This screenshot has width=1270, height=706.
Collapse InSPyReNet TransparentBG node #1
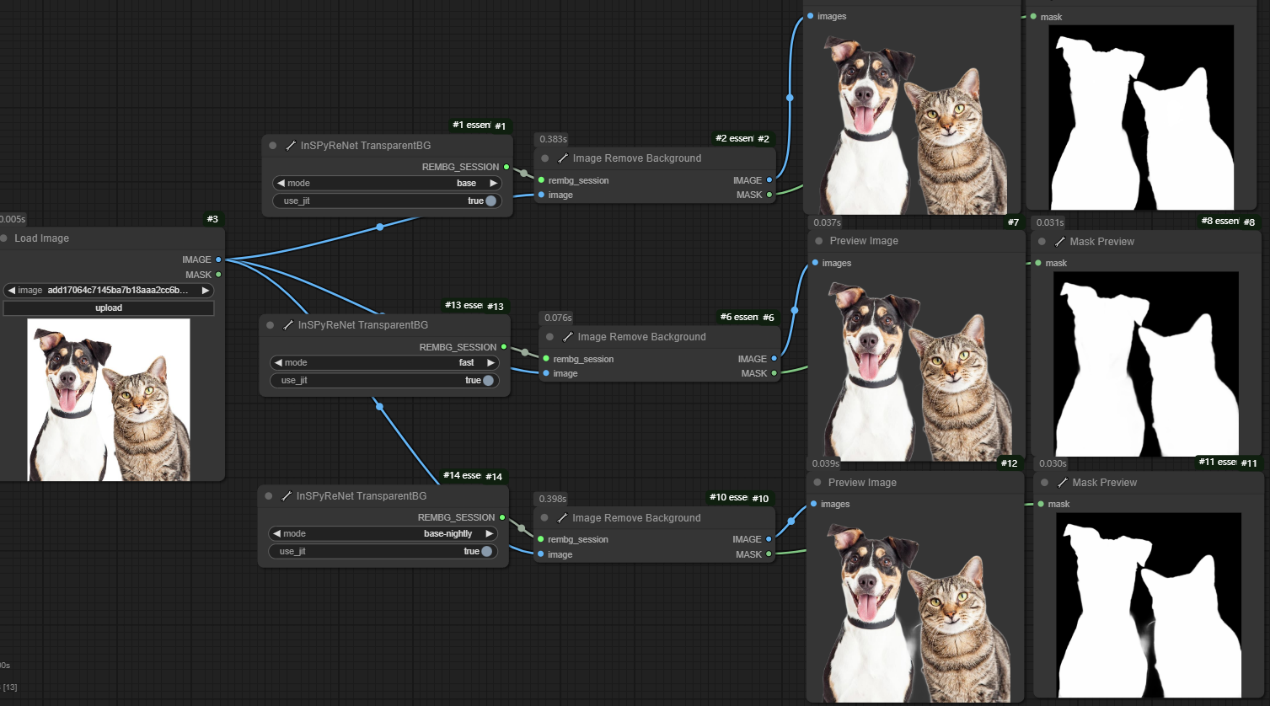click(x=273, y=145)
